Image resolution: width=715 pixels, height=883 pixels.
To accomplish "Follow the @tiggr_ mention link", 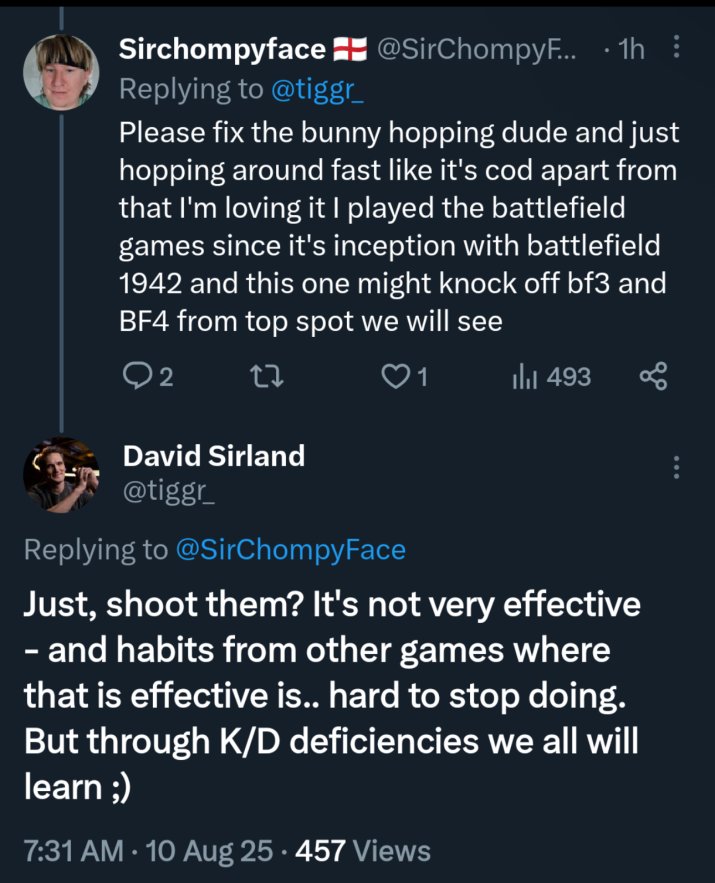I will [317, 89].
